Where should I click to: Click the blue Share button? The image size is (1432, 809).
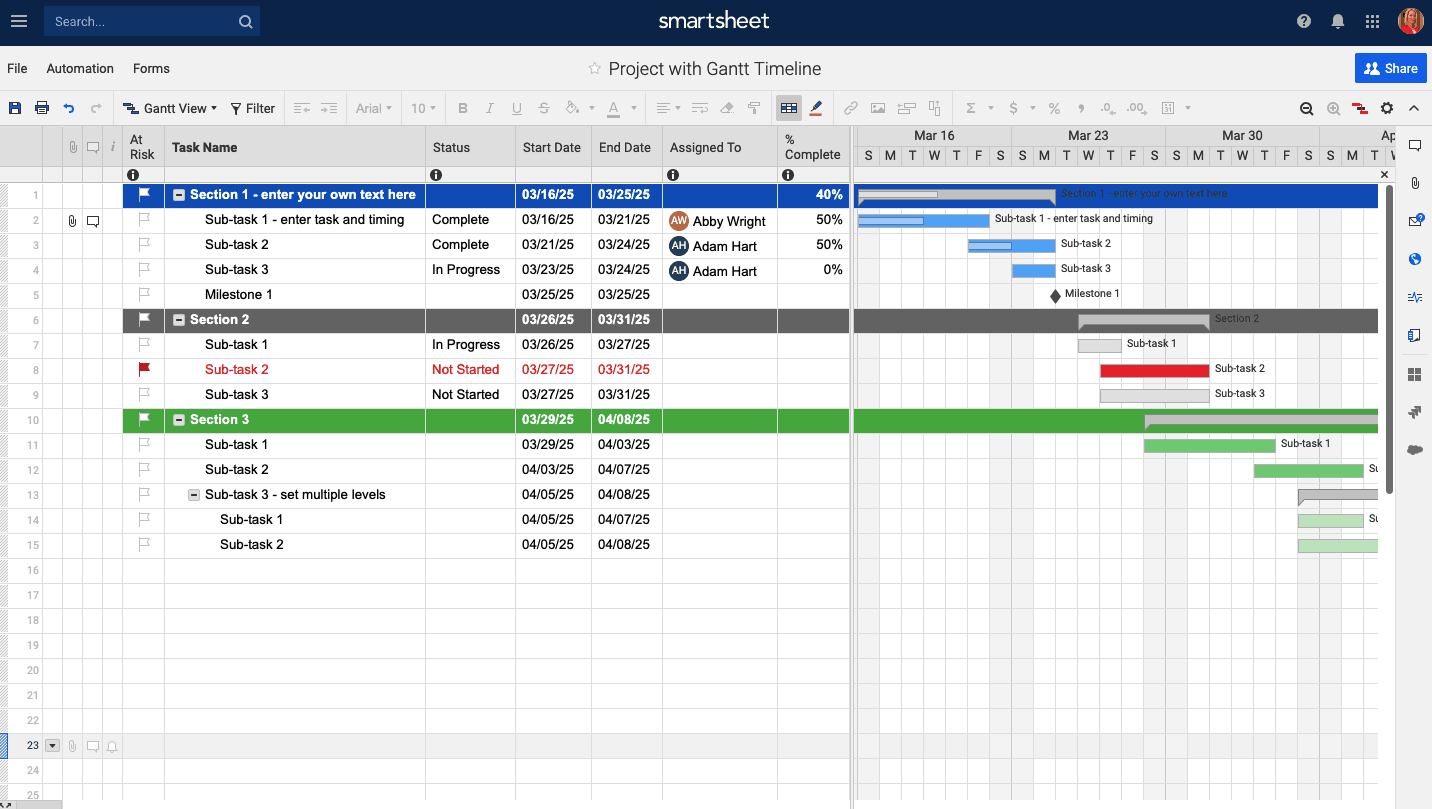point(1391,68)
